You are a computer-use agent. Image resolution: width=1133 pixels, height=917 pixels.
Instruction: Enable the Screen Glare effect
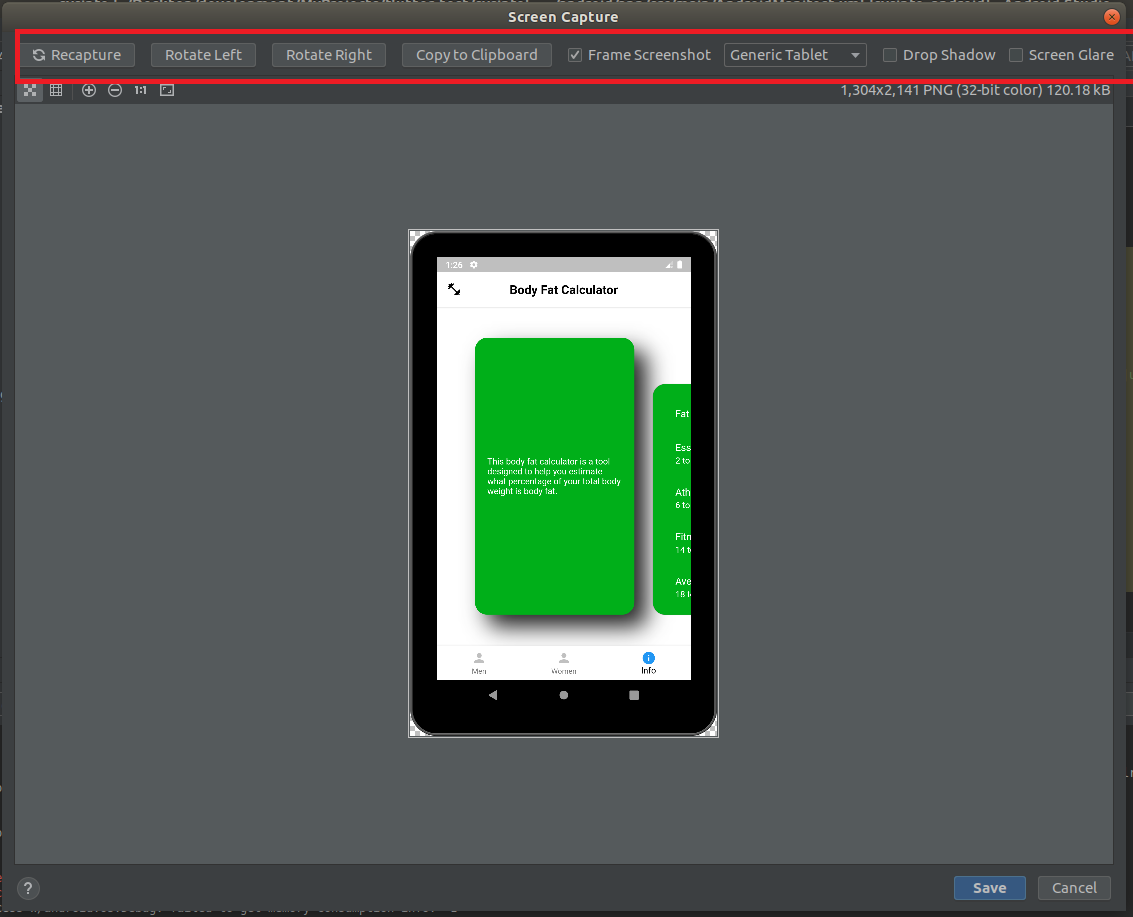(1016, 55)
